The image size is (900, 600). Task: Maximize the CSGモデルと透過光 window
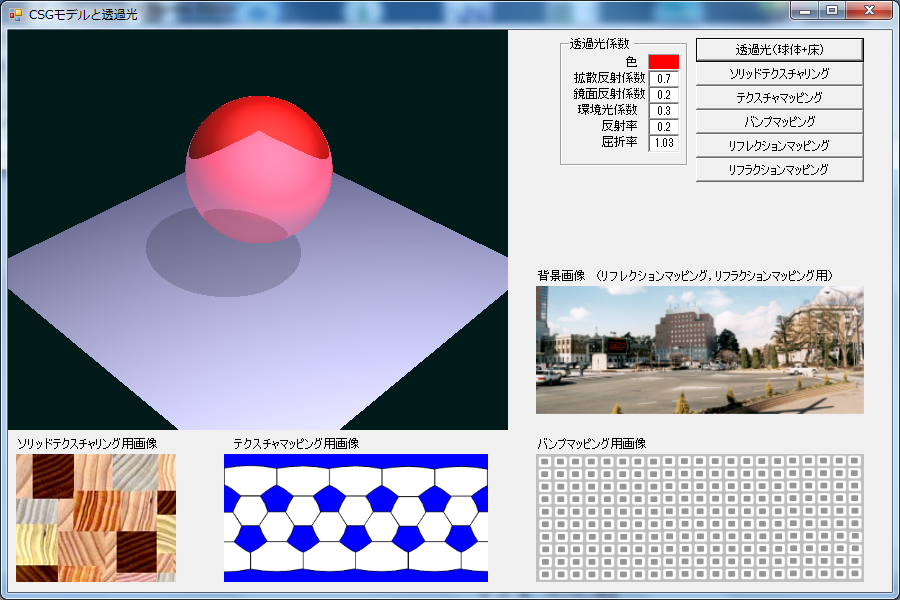click(x=832, y=10)
